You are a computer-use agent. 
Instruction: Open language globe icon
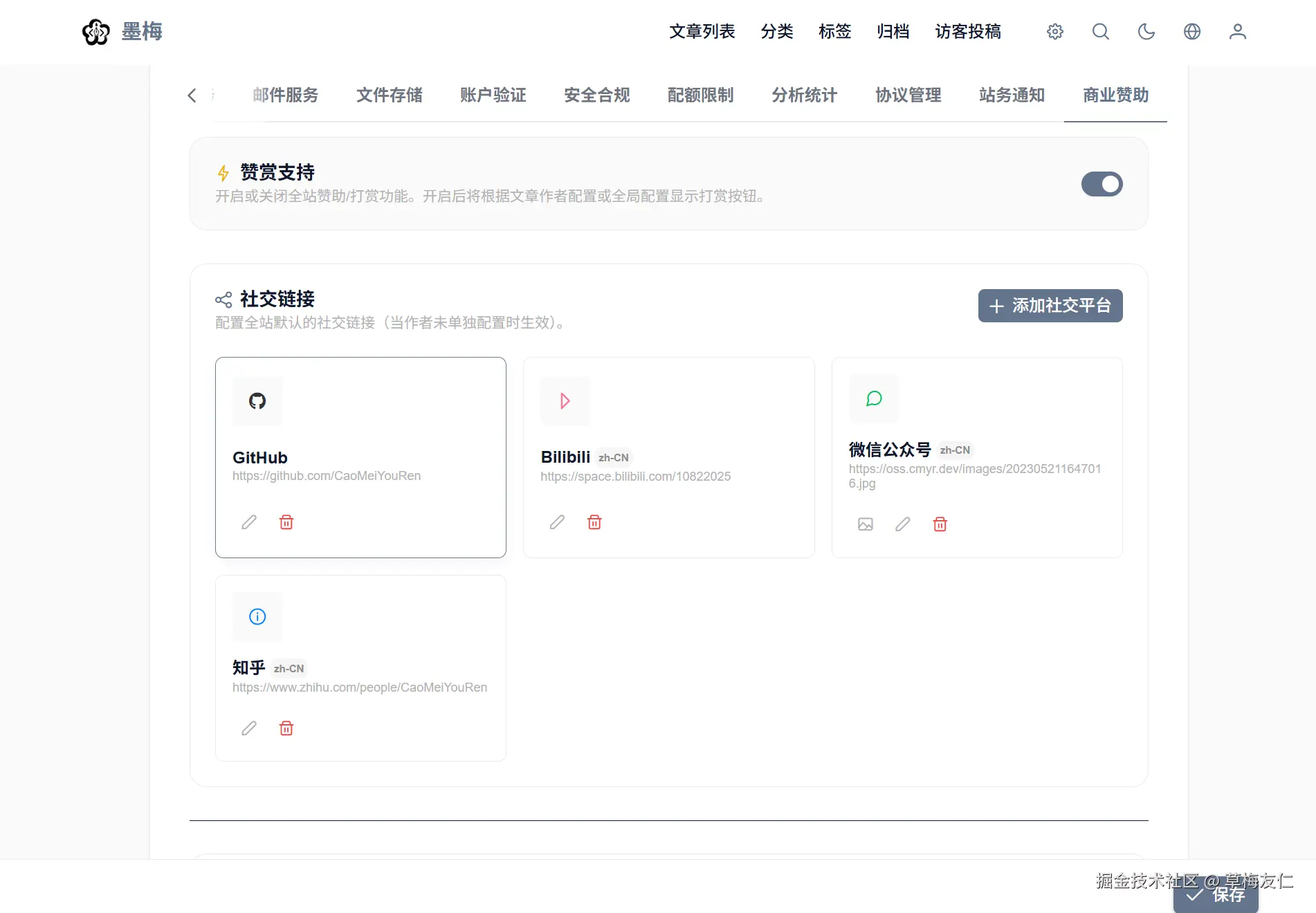click(1192, 32)
